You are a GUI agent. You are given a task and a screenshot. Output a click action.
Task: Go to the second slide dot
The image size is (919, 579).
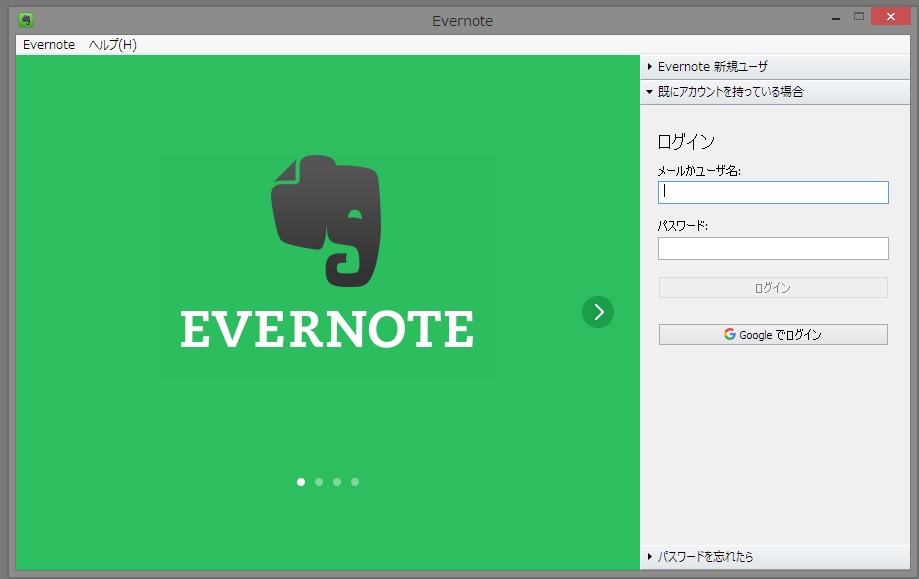click(319, 482)
